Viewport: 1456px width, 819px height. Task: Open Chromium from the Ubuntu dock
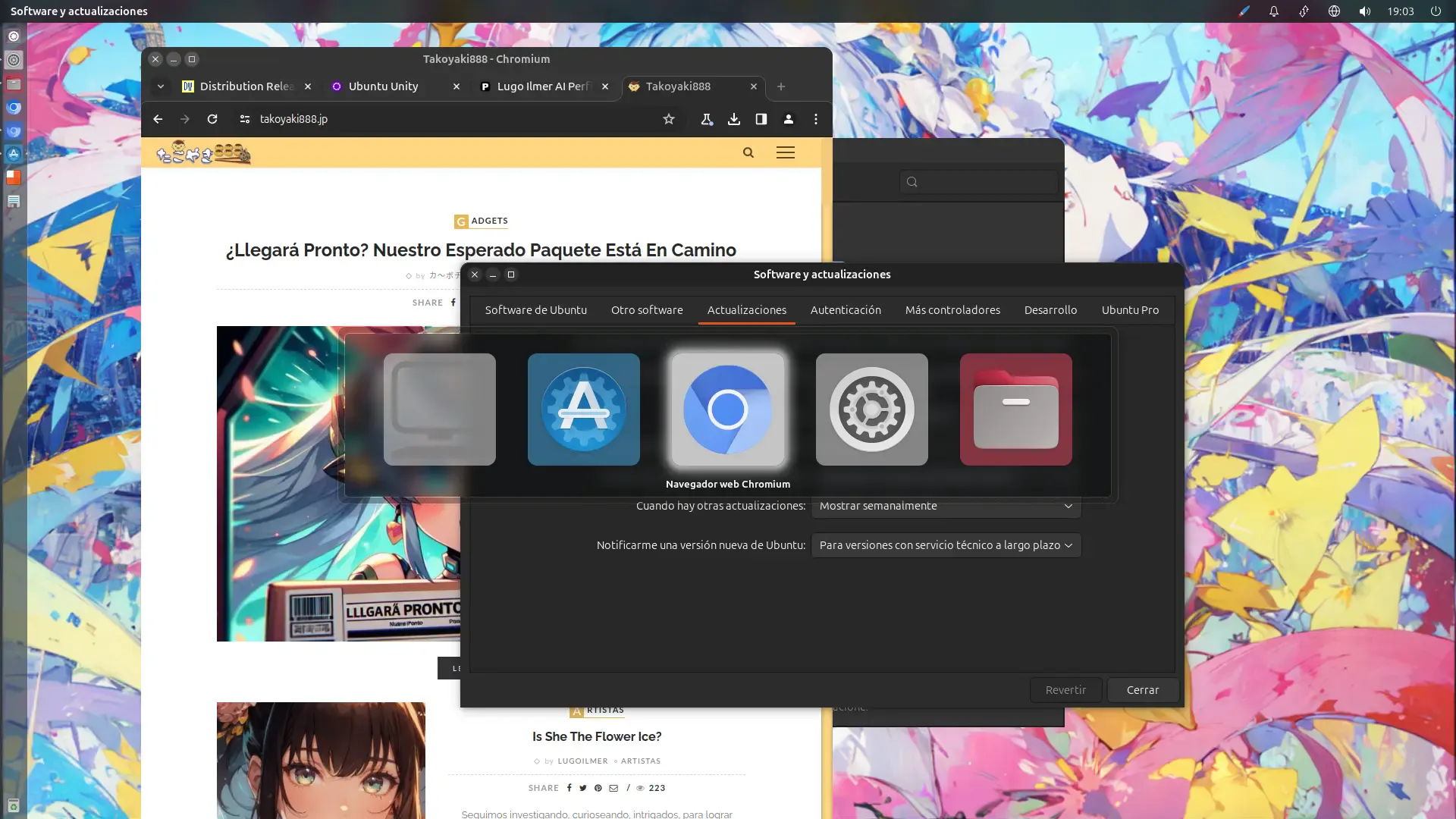[14, 107]
